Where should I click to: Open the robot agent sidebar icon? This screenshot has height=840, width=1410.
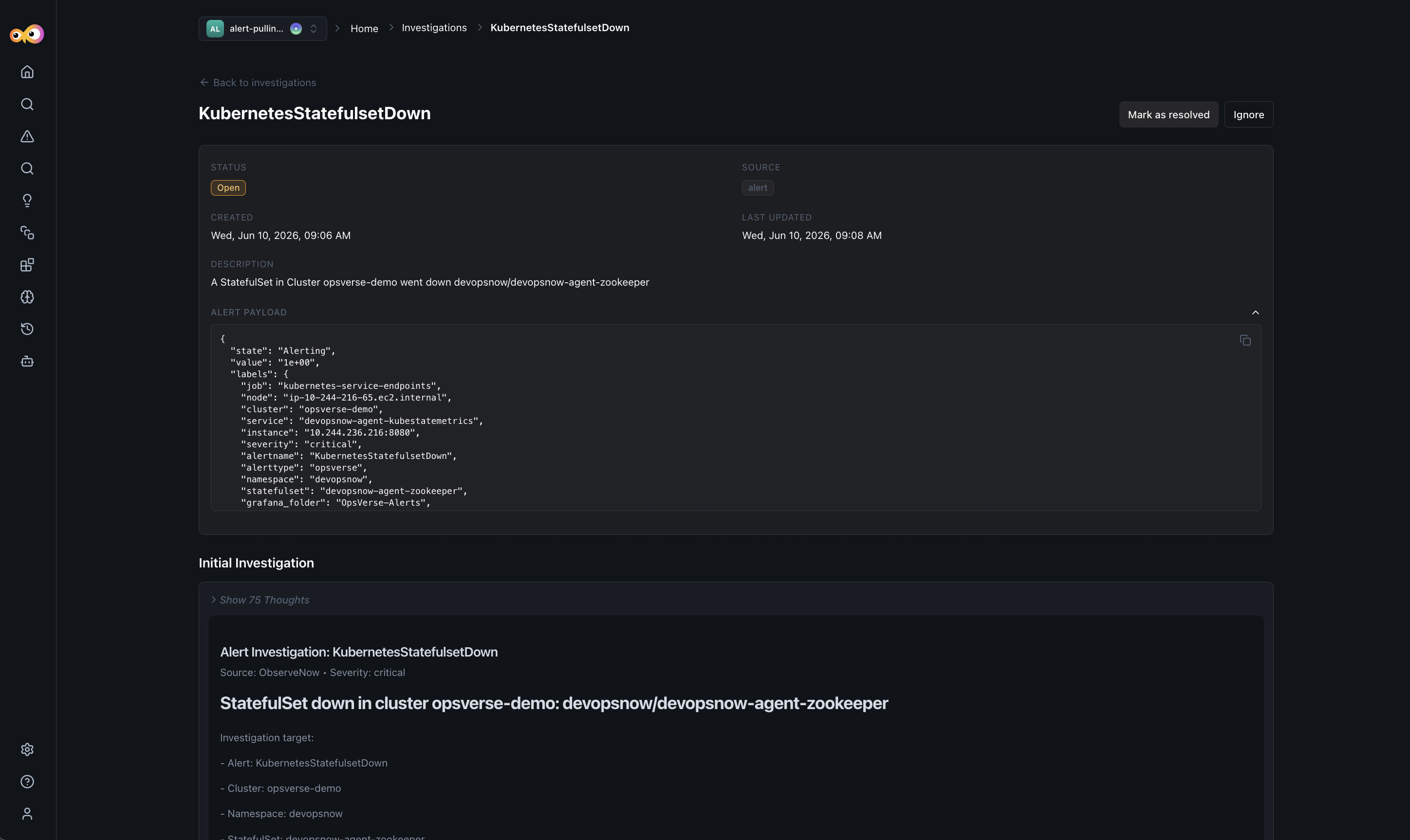27,361
